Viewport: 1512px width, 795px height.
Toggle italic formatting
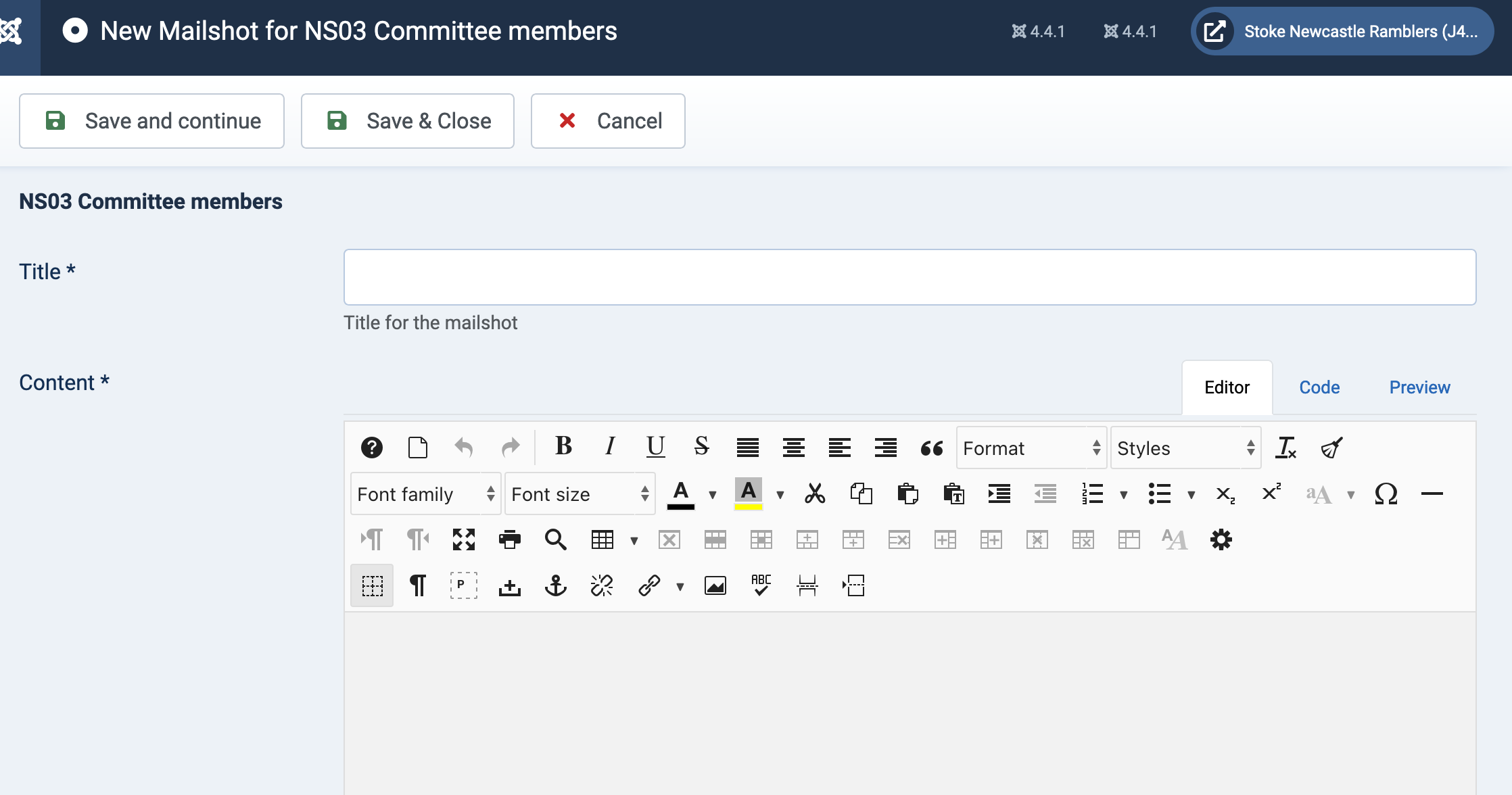[x=610, y=446]
